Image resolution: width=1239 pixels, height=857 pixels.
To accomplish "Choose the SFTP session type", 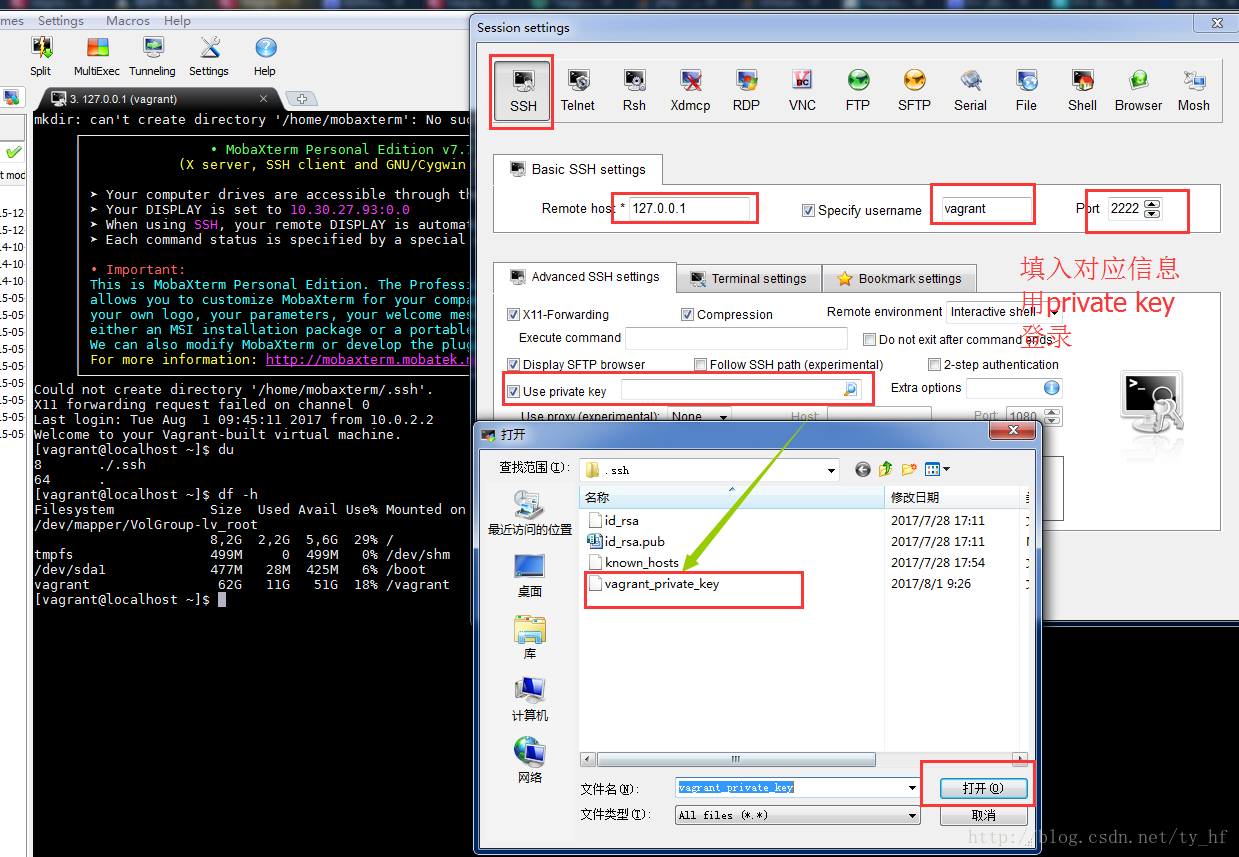I will coord(914,91).
